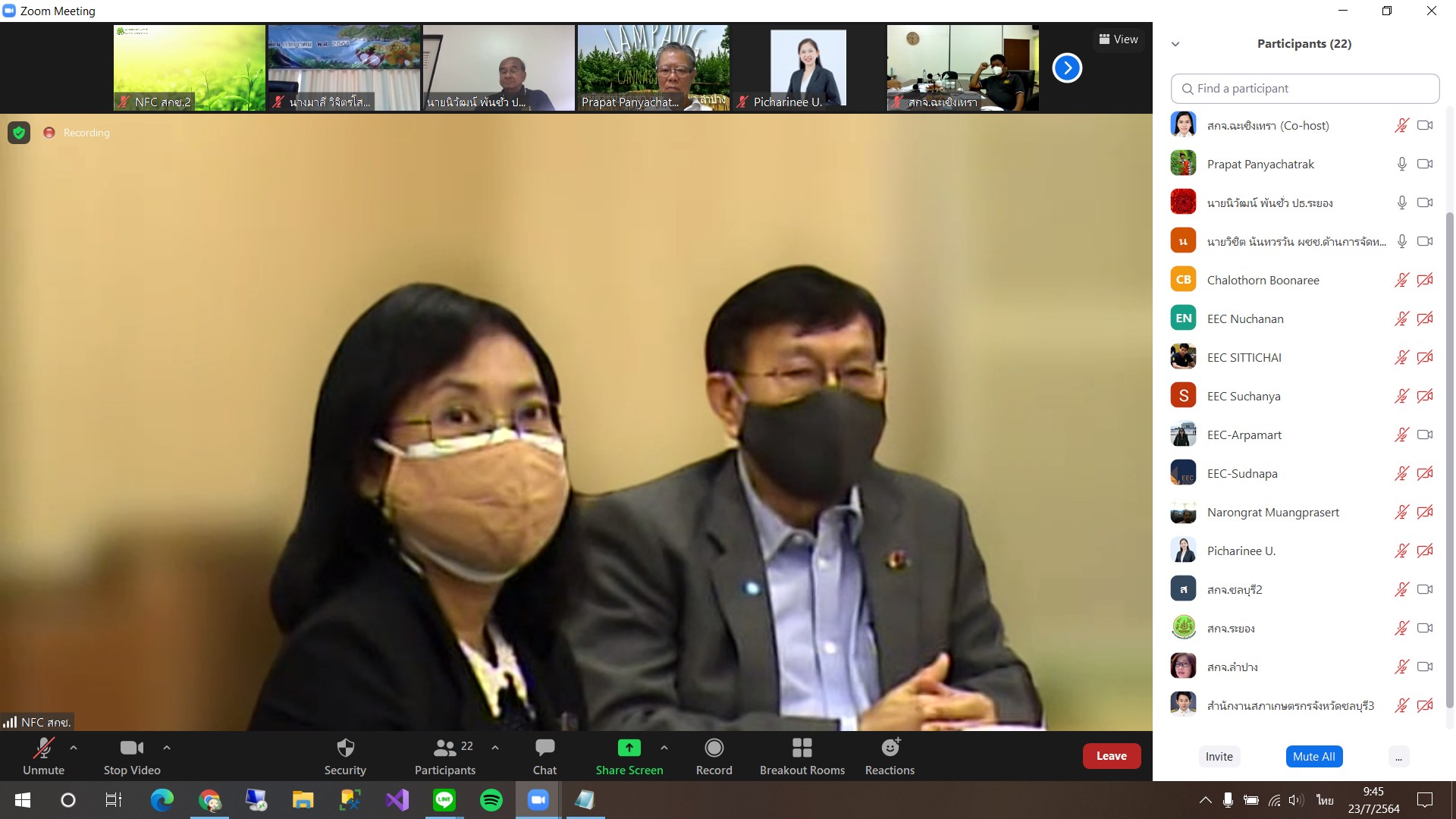Click the Record circle icon
Screen dimensions: 1456x819
point(714,748)
